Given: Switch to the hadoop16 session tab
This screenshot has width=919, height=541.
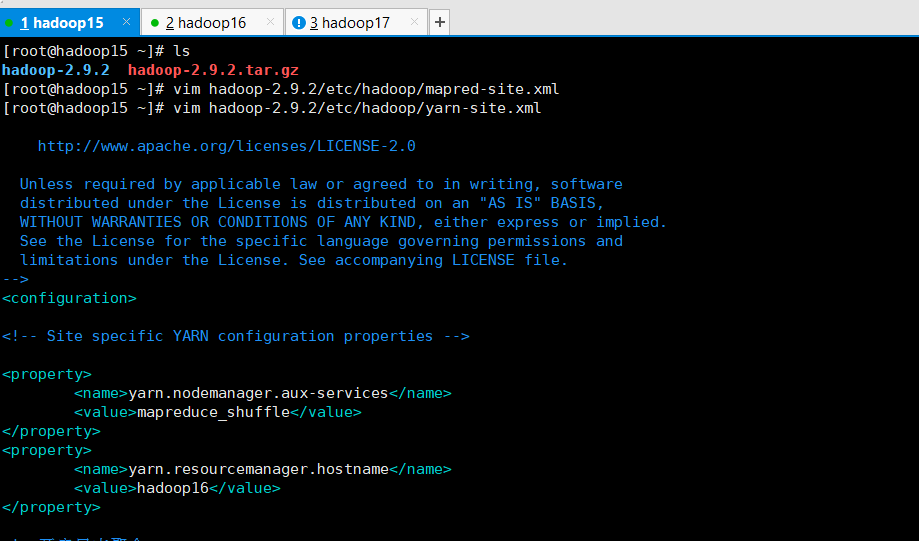Looking at the screenshot, I should pos(212,23).
